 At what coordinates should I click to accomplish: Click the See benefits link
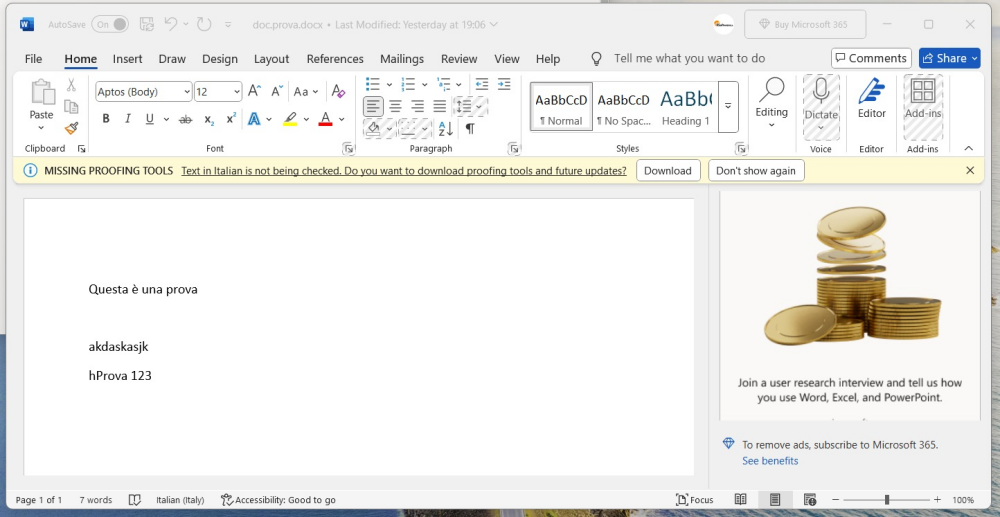[770, 460]
